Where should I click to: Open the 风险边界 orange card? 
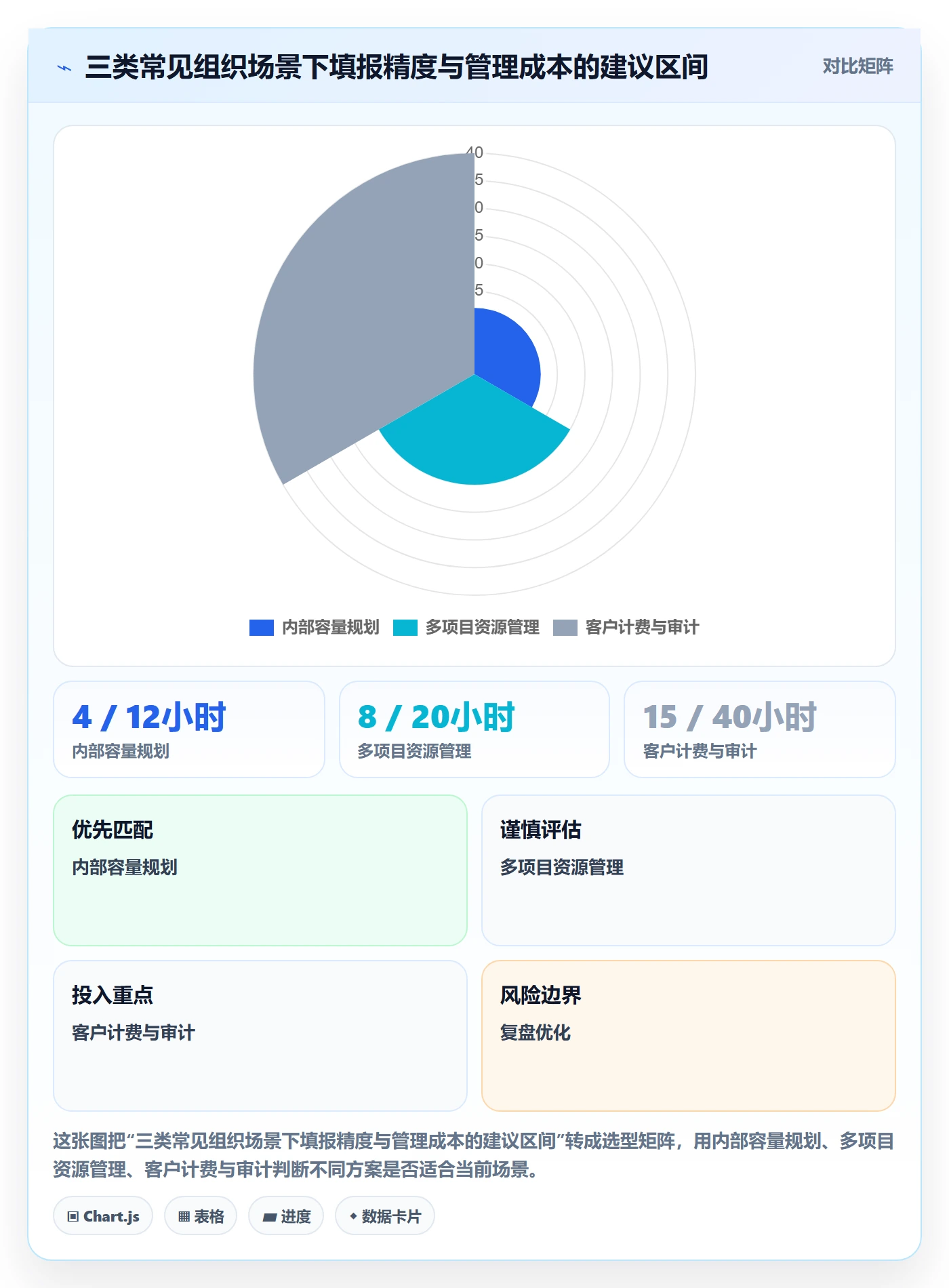click(689, 1036)
